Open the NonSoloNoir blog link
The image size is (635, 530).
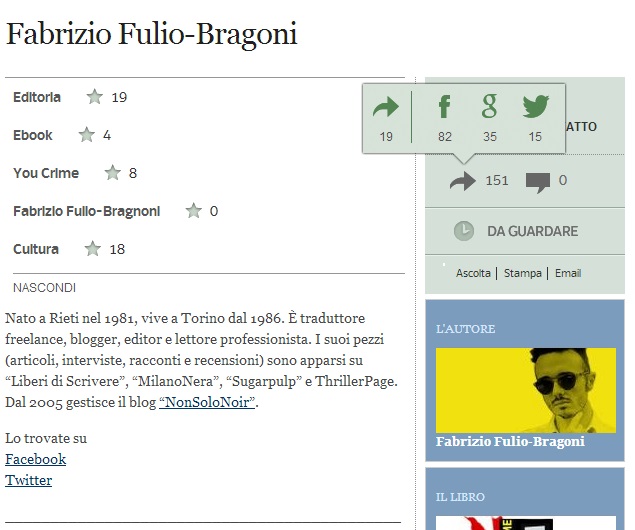coord(207,402)
